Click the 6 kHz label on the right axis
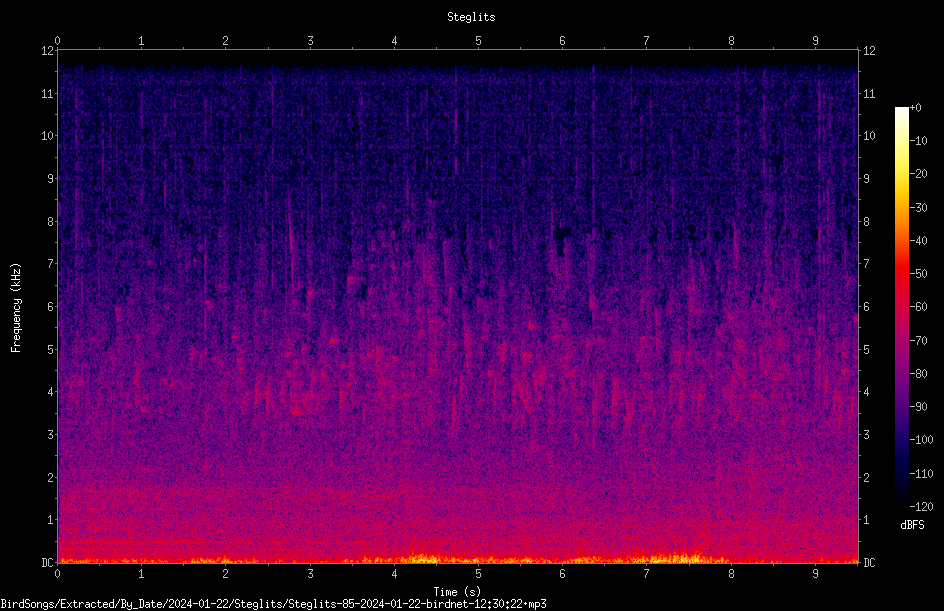 (x=866, y=306)
